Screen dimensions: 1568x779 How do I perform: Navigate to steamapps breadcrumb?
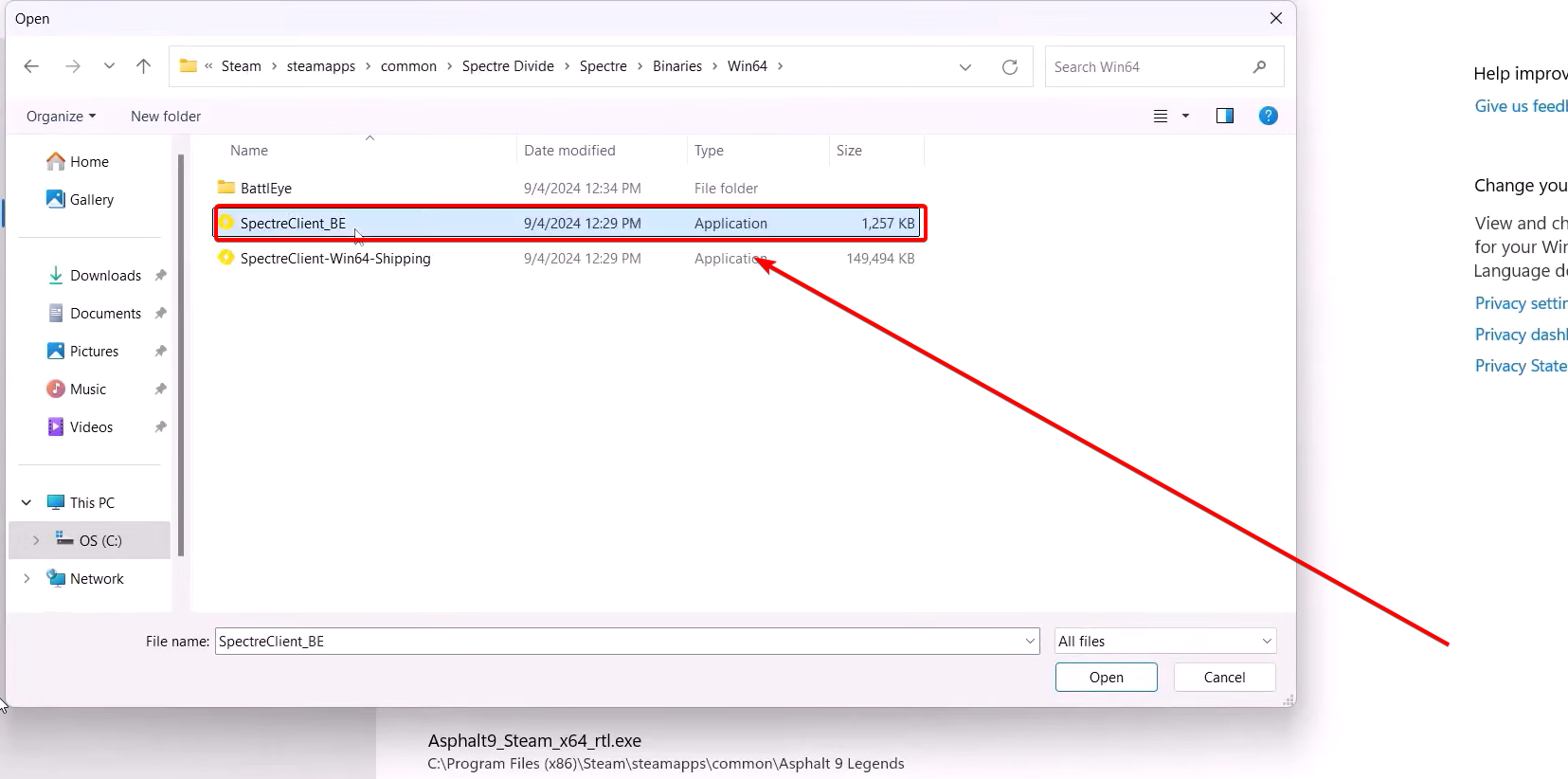click(321, 66)
